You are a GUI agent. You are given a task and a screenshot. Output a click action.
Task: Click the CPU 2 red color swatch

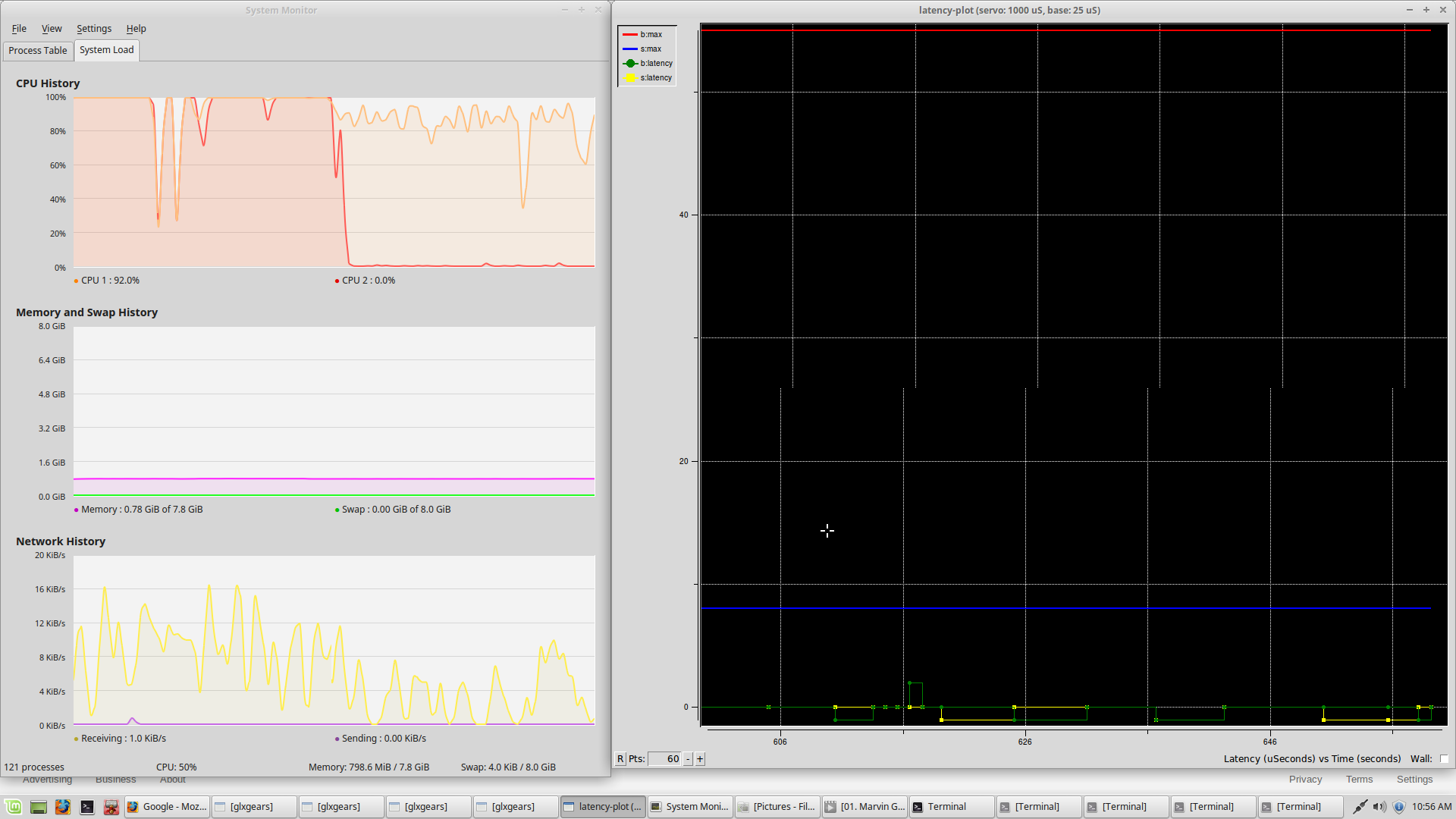pos(337,281)
